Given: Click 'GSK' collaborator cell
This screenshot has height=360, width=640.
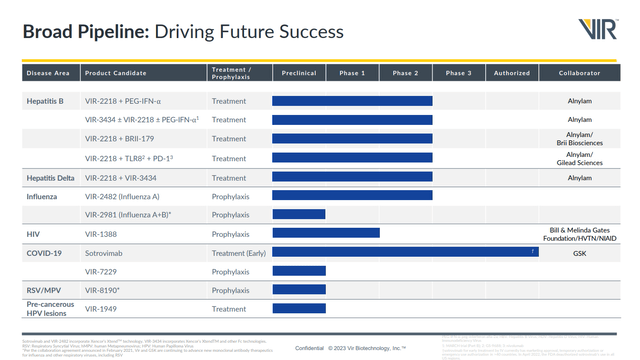Looking at the screenshot, I should click(x=580, y=253).
